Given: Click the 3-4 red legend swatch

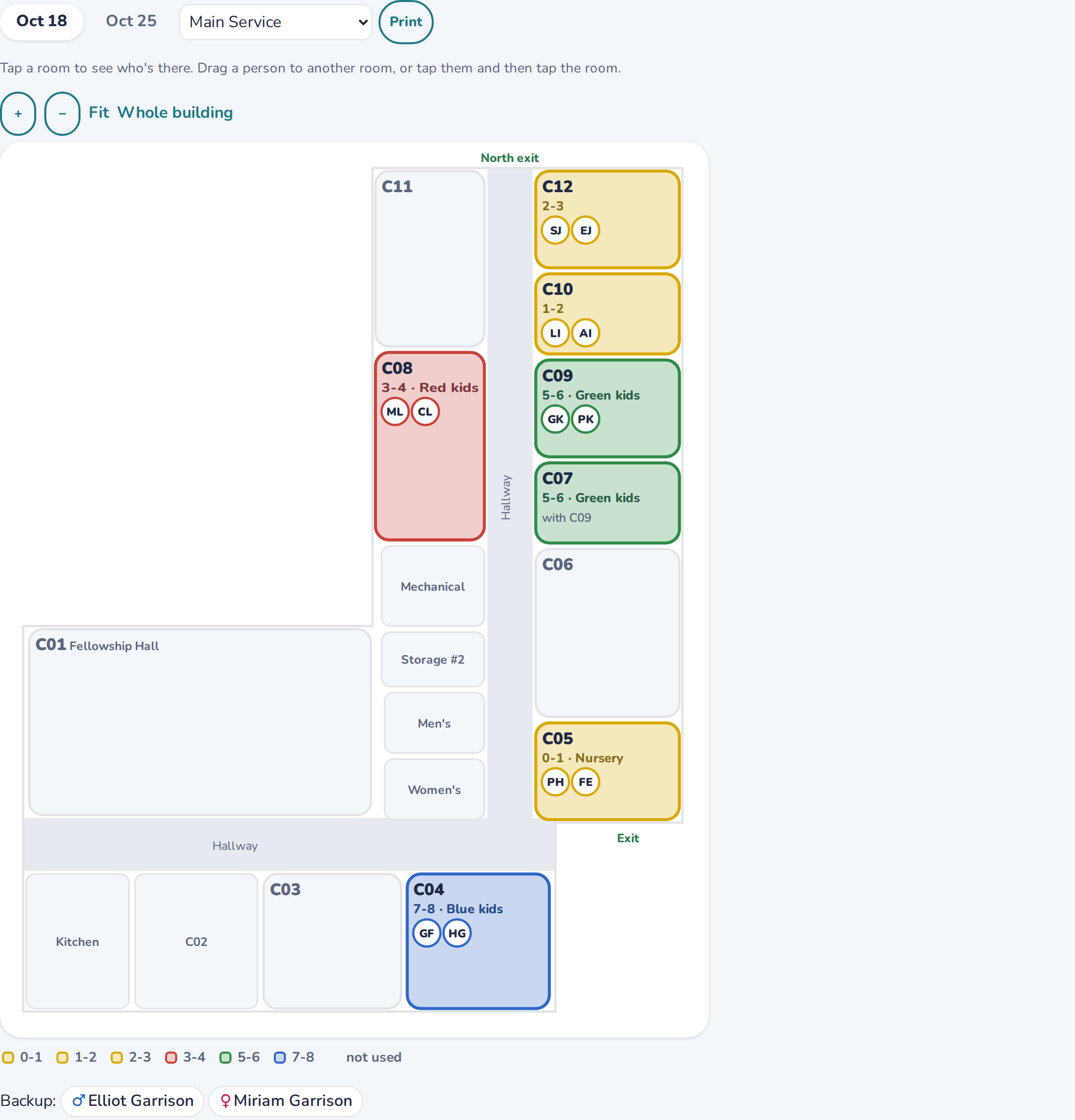Looking at the screenshot, I should point(171,1058).
